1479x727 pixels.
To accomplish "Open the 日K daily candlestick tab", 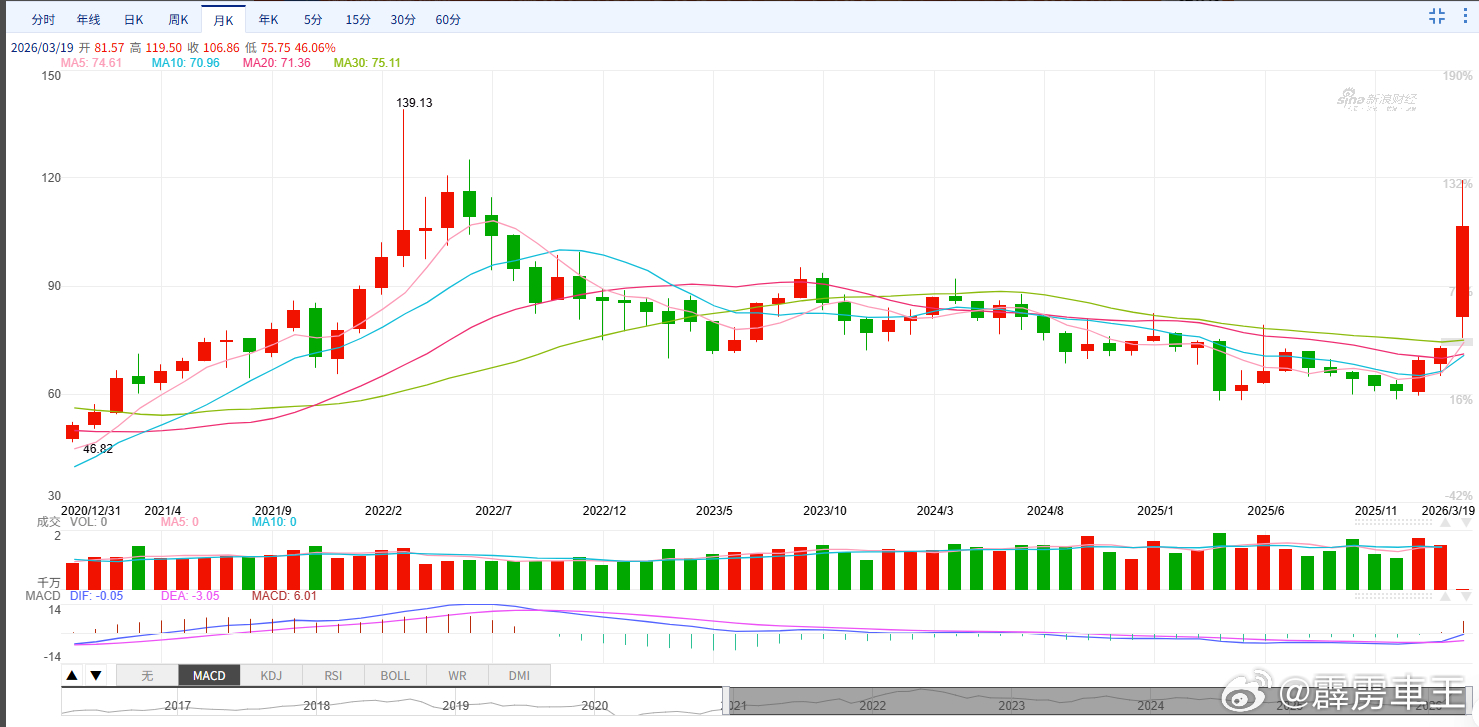I will coord(134,20).
